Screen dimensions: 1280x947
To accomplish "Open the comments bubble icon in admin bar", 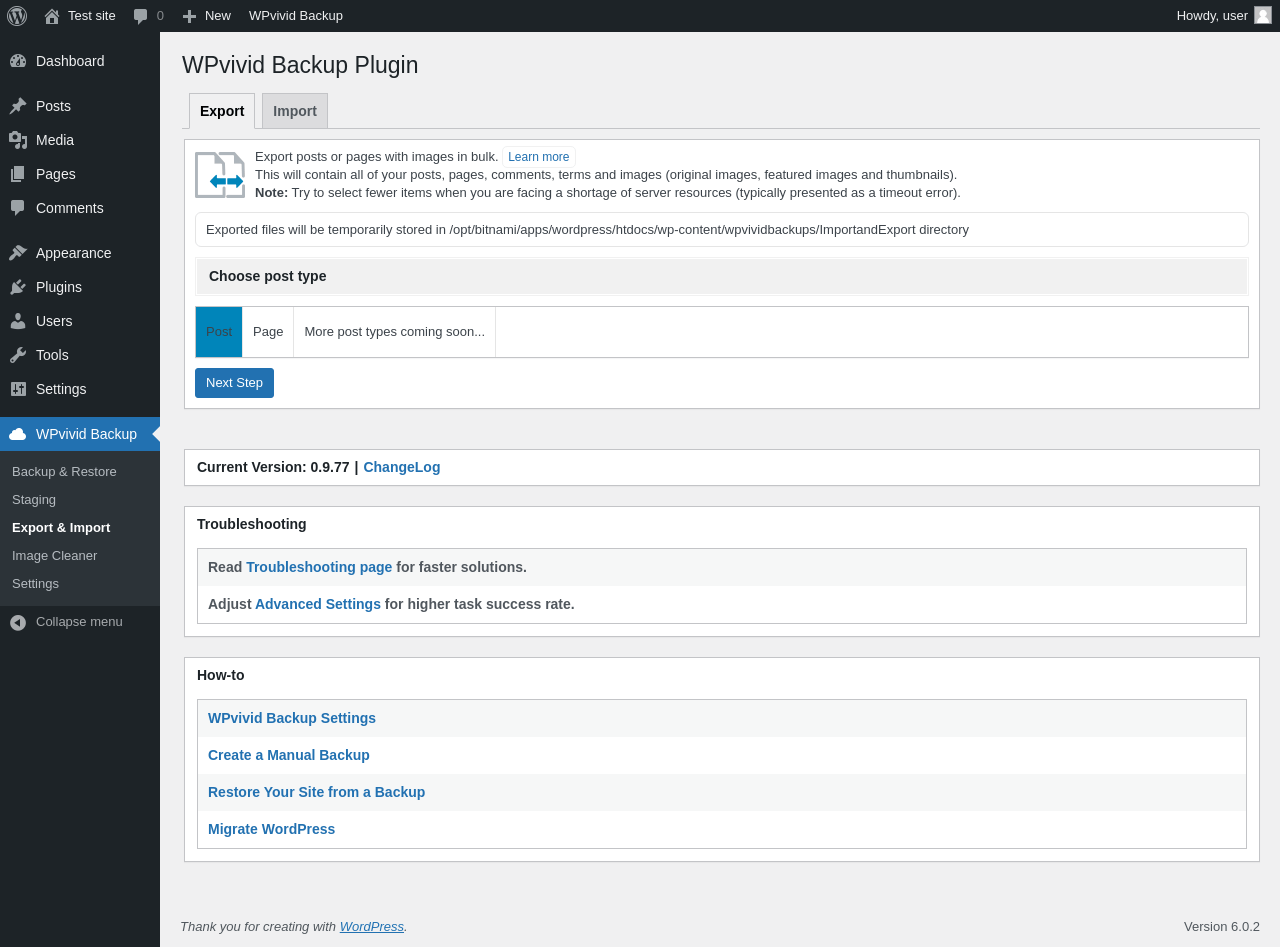I will pos(141,16).
